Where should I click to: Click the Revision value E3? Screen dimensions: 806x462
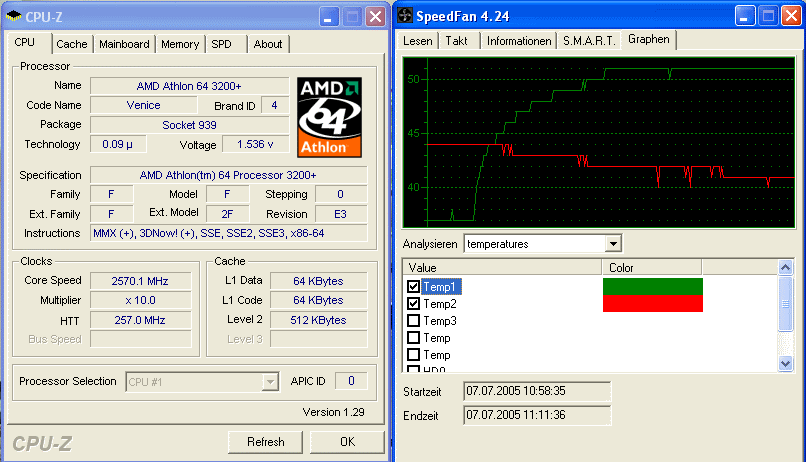pyautogui.click(x=341, y=214)
